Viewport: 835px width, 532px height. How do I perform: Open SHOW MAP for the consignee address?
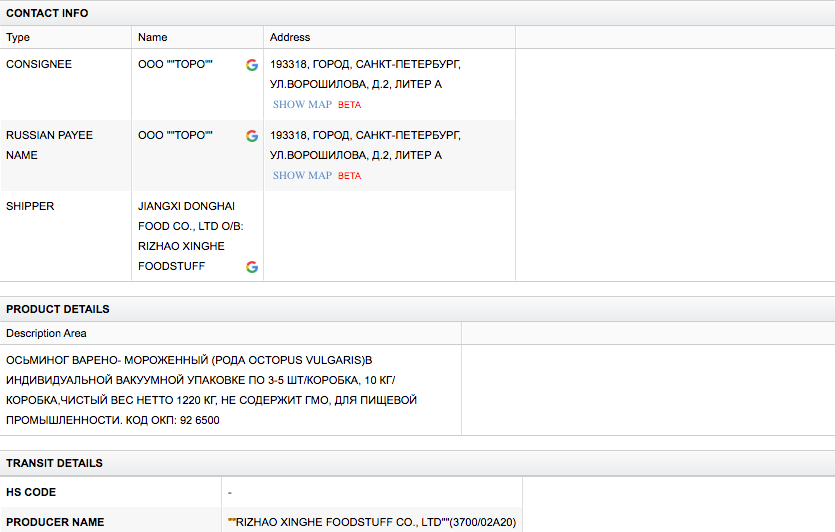click(302, 105)
